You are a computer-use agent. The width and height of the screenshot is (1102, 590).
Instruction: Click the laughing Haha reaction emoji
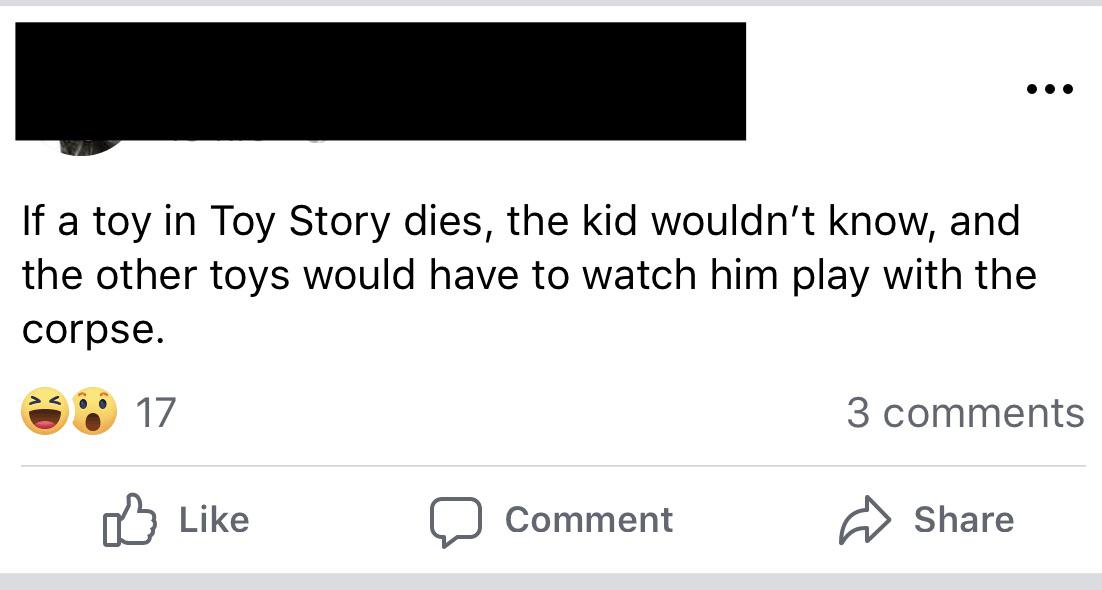pyautogui.click(x=43, y=412)
